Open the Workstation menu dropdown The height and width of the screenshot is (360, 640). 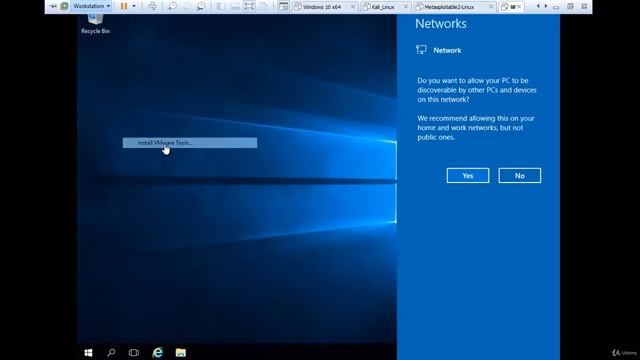click(92, 6)
